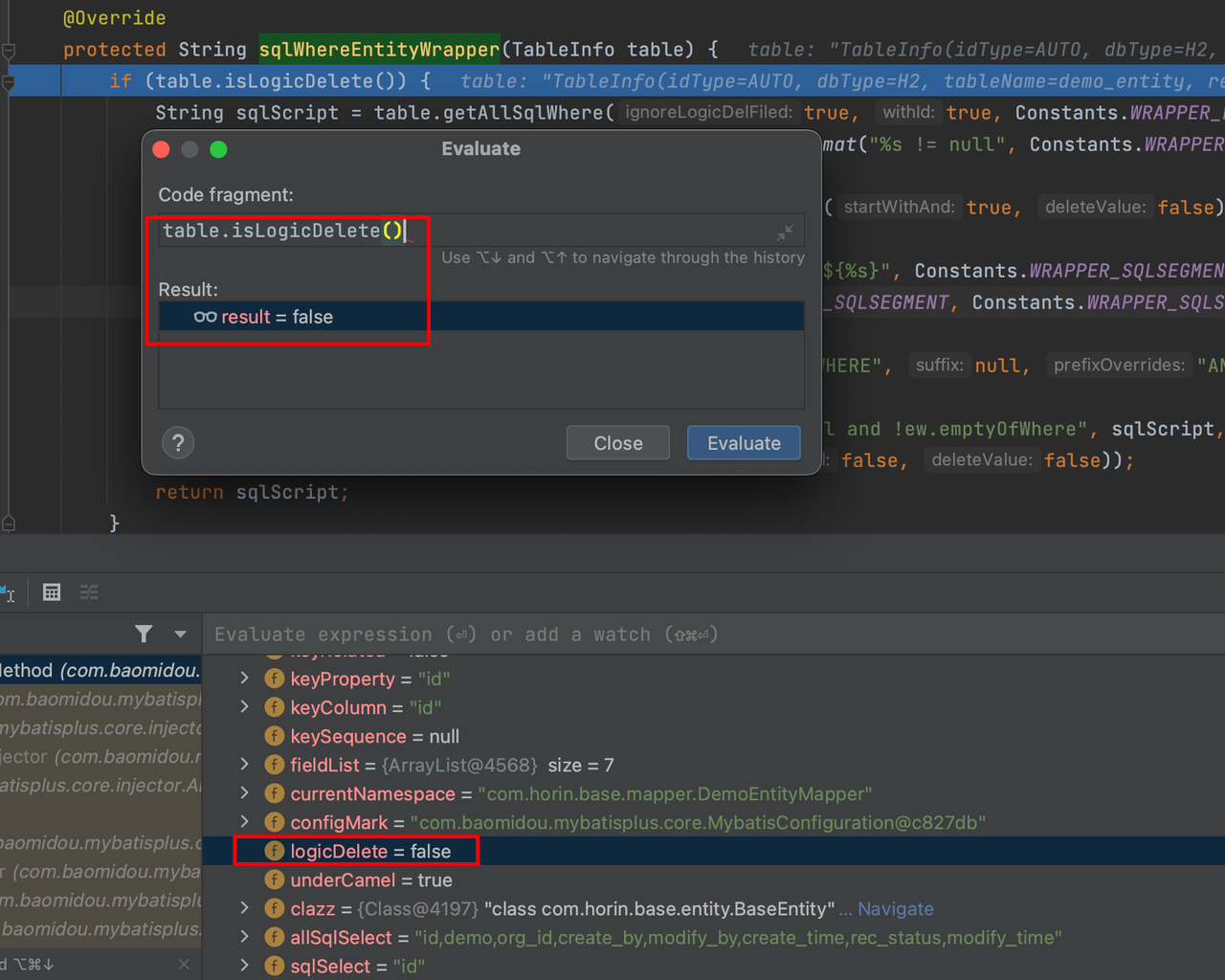The image size is (1225, 980).
Task: Expand the fieldList ArrayList node
Action: (245, 765)
